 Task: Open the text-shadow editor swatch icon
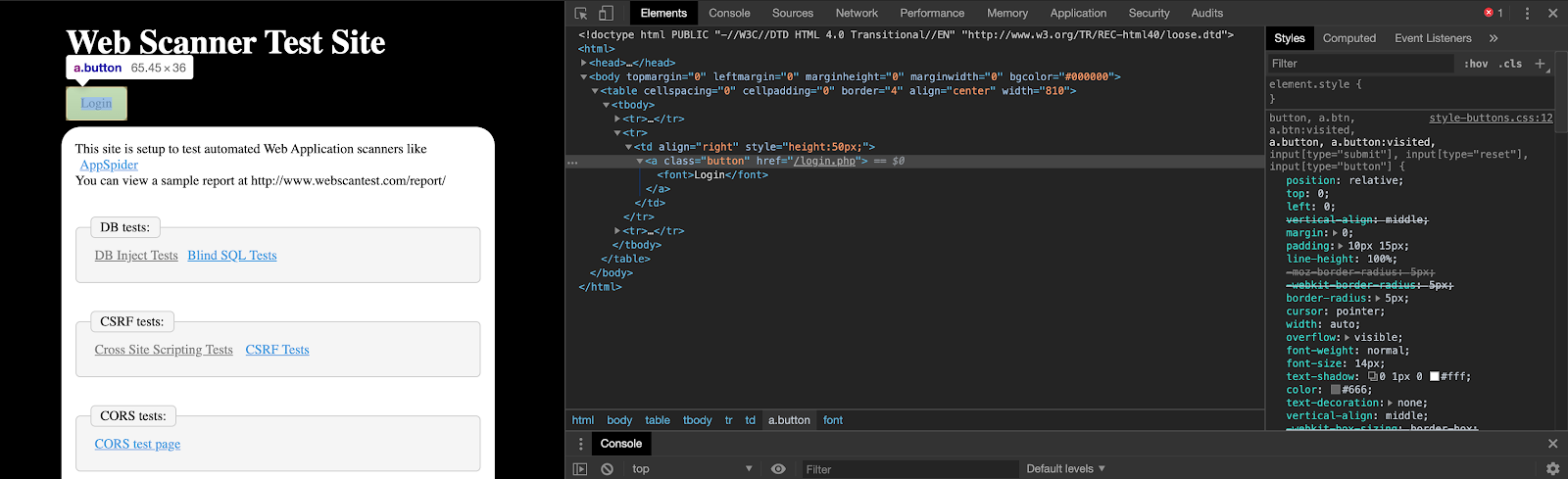[x=1373, y=376]
